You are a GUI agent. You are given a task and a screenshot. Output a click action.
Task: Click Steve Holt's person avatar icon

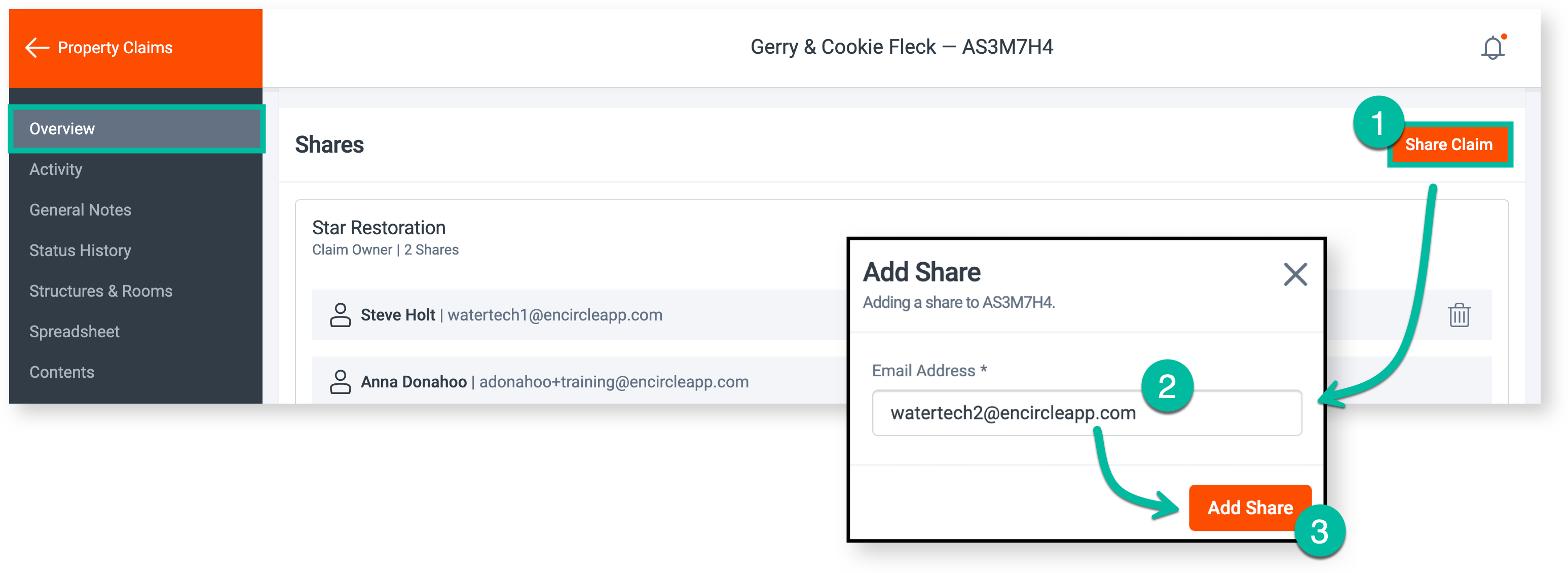(341, 315)
